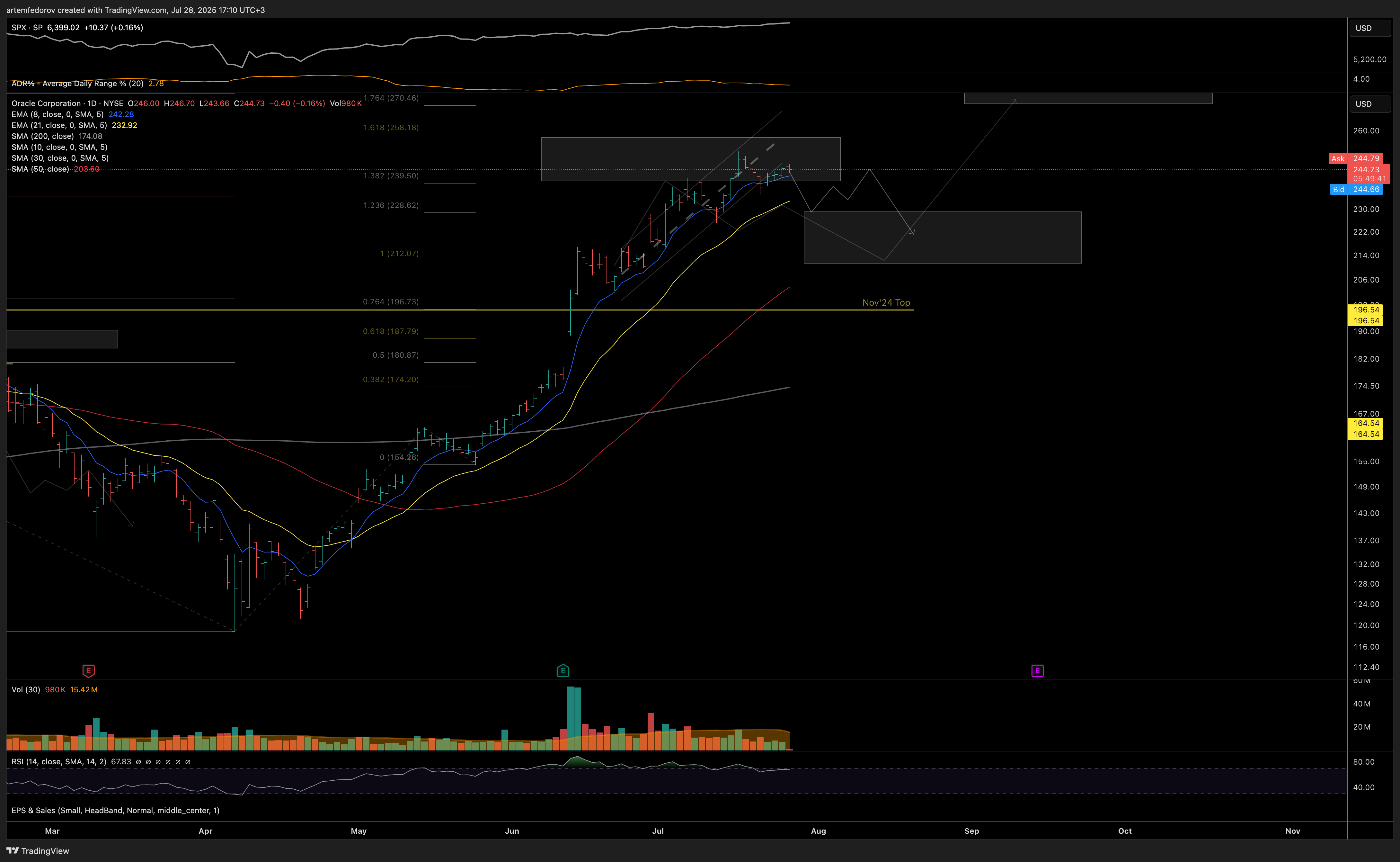Click the green earnings E marker in June
Image resolution: width=1400 pixels, height=862 pixels.
(x=563, y=670)
